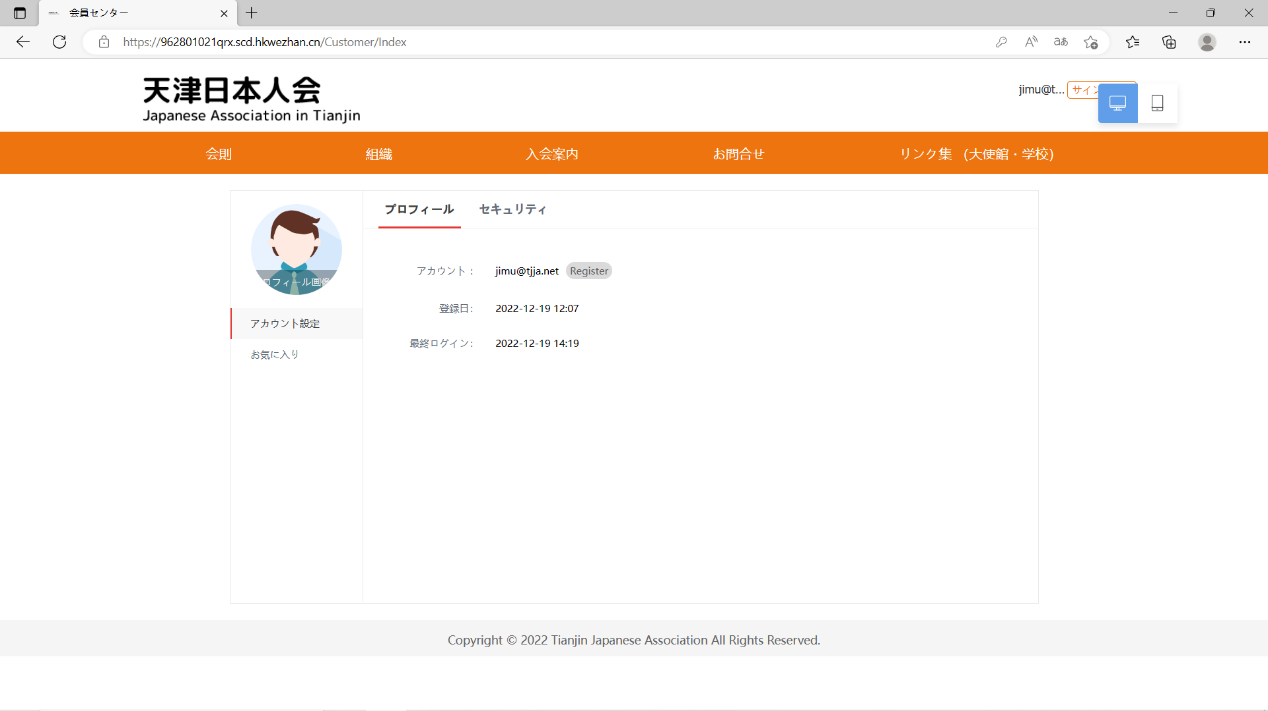Open the translate page icon
The height and width of the screenshot is (711, 1268).
click(x=1061, y=42)
